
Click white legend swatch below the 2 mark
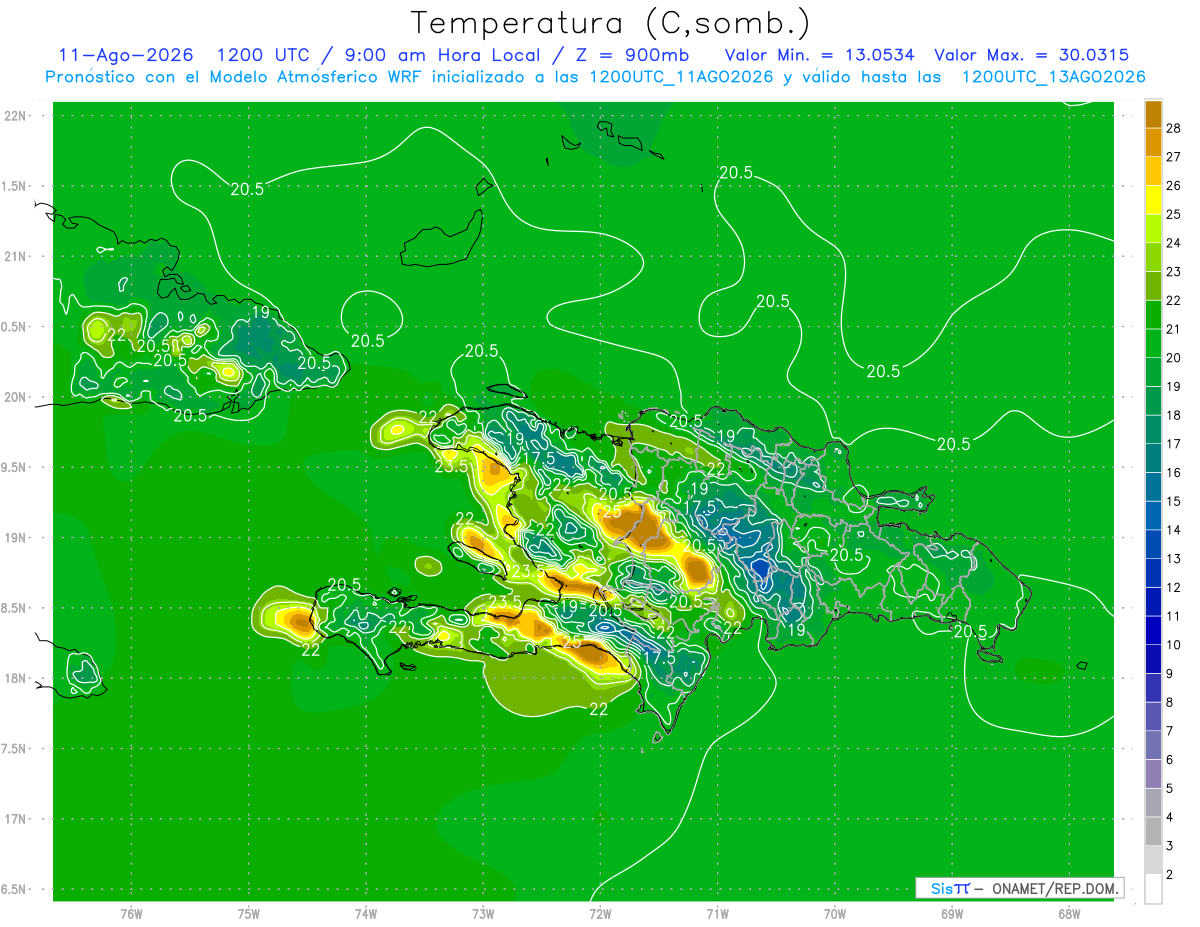coord(1153,889)
